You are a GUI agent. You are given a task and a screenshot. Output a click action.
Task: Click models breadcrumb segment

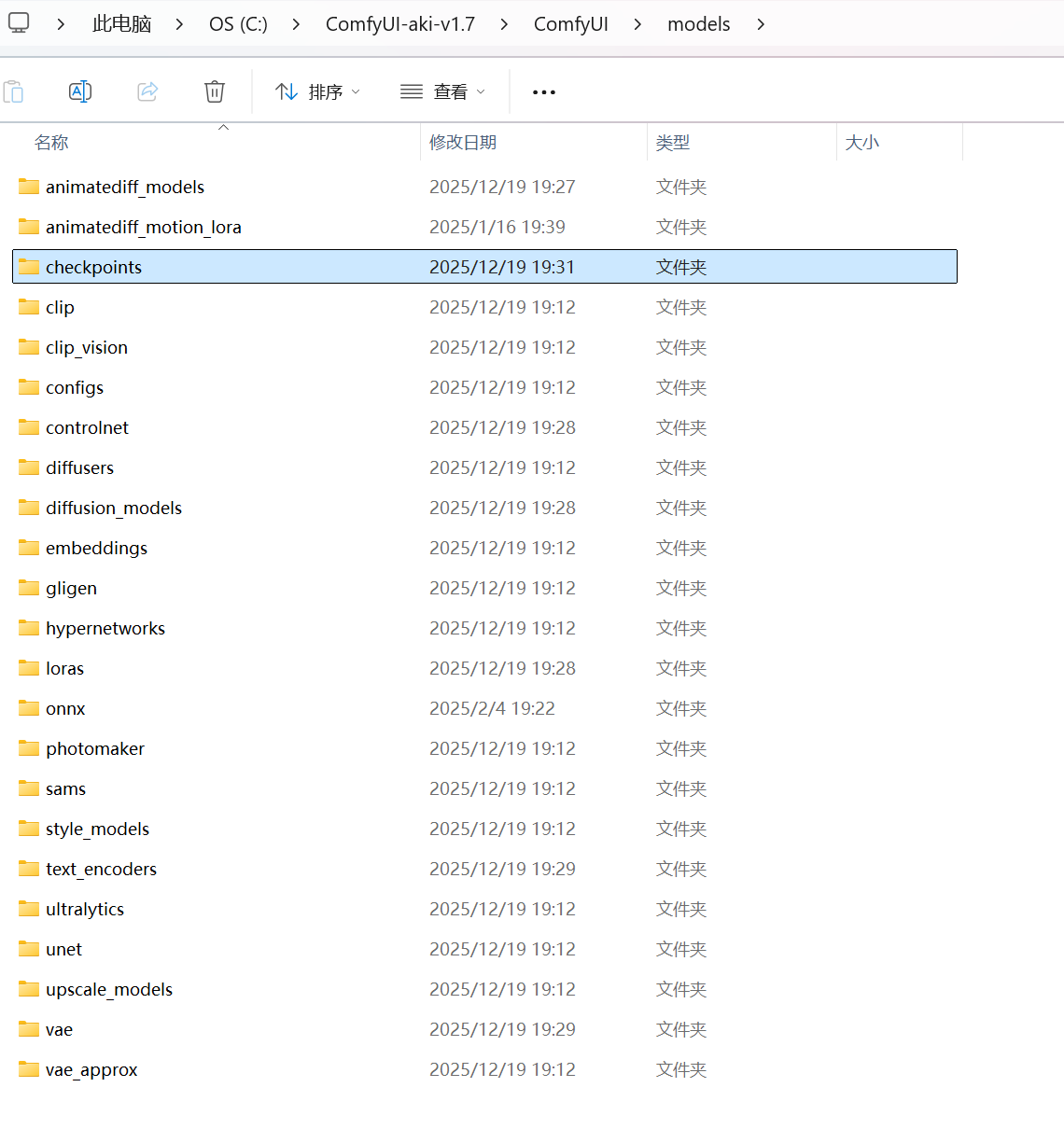[699, 24]
